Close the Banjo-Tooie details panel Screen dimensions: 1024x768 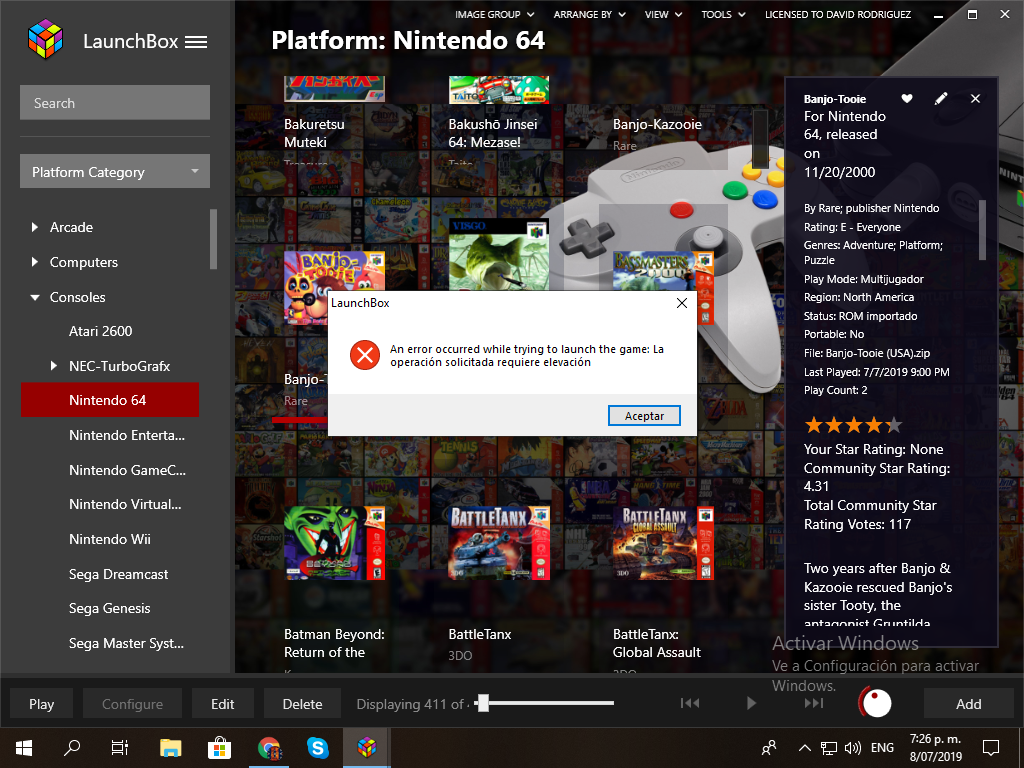click(975, 99)
